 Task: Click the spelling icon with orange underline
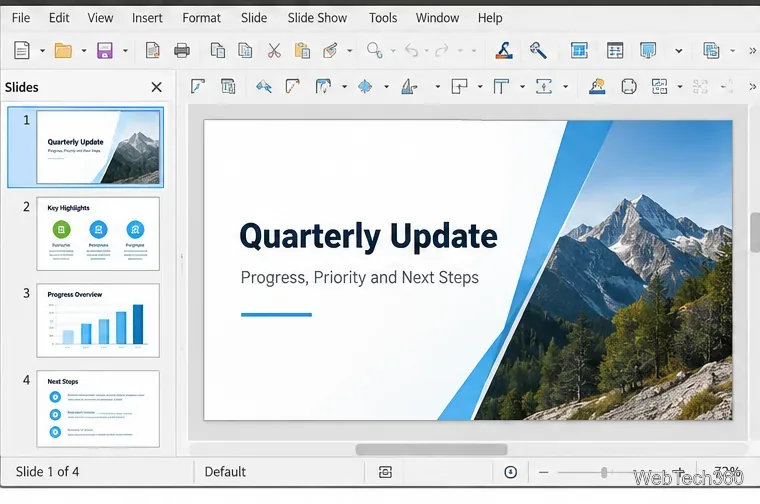click(504, 50)
